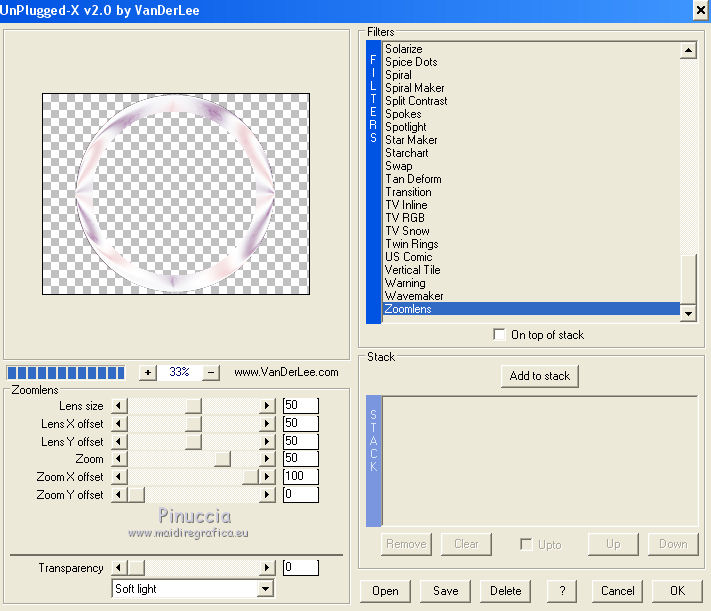Click the question mark help button
The image size is (711, 611).
[563, 591]
